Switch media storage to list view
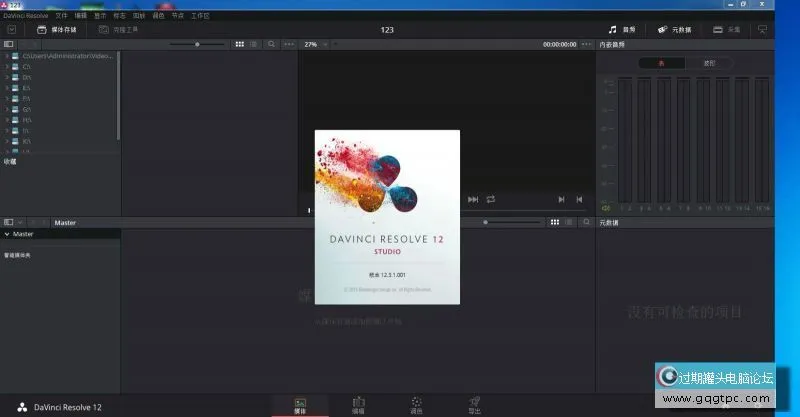Viewport: 800px width, 417px height. (x=252, y=45)
